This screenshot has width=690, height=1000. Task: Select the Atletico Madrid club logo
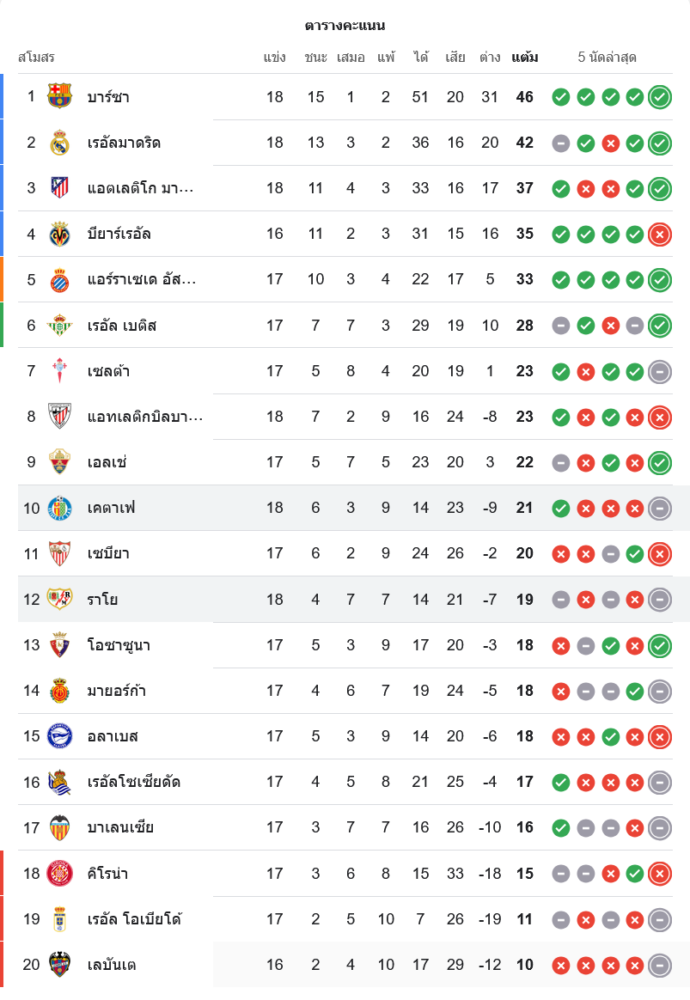[60, 188]
